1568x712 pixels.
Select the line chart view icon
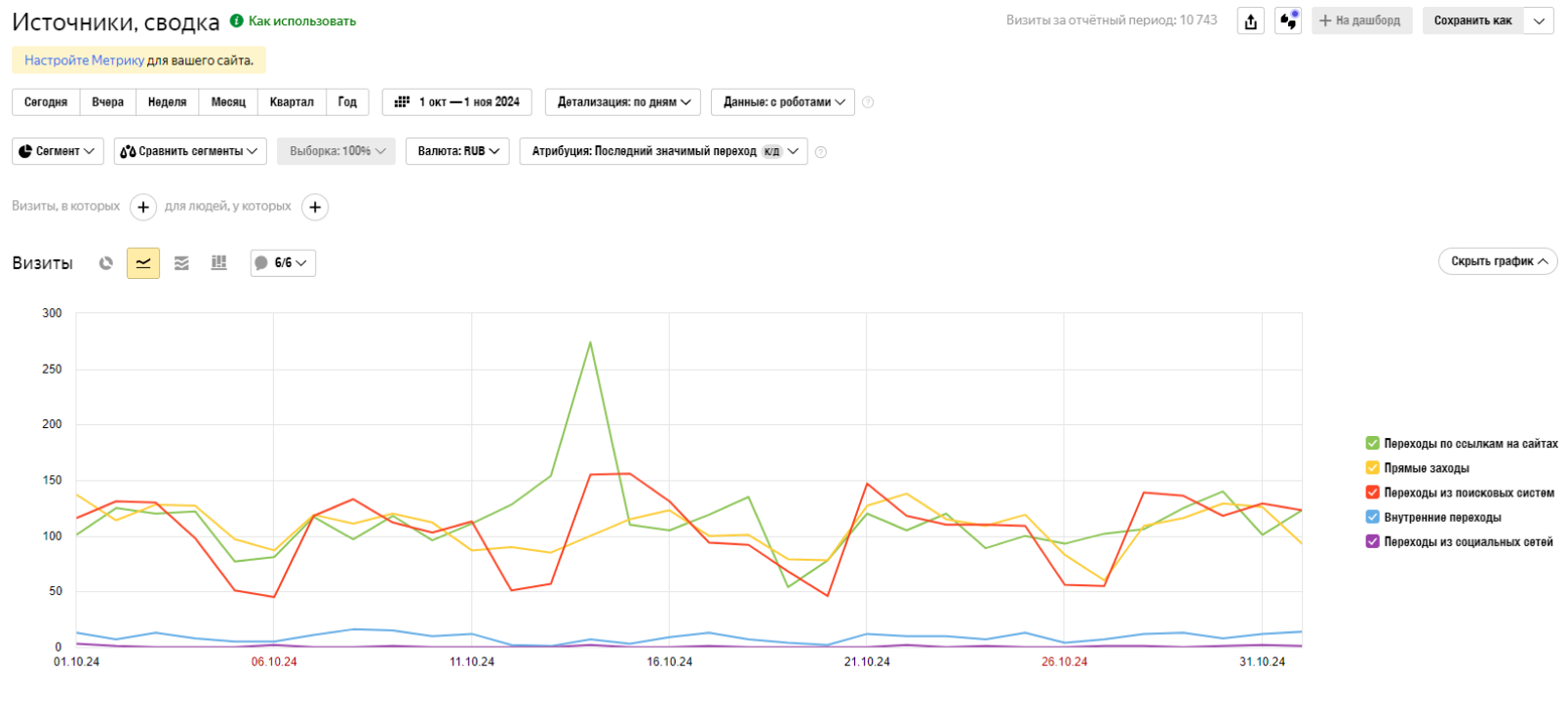(143, 263)
